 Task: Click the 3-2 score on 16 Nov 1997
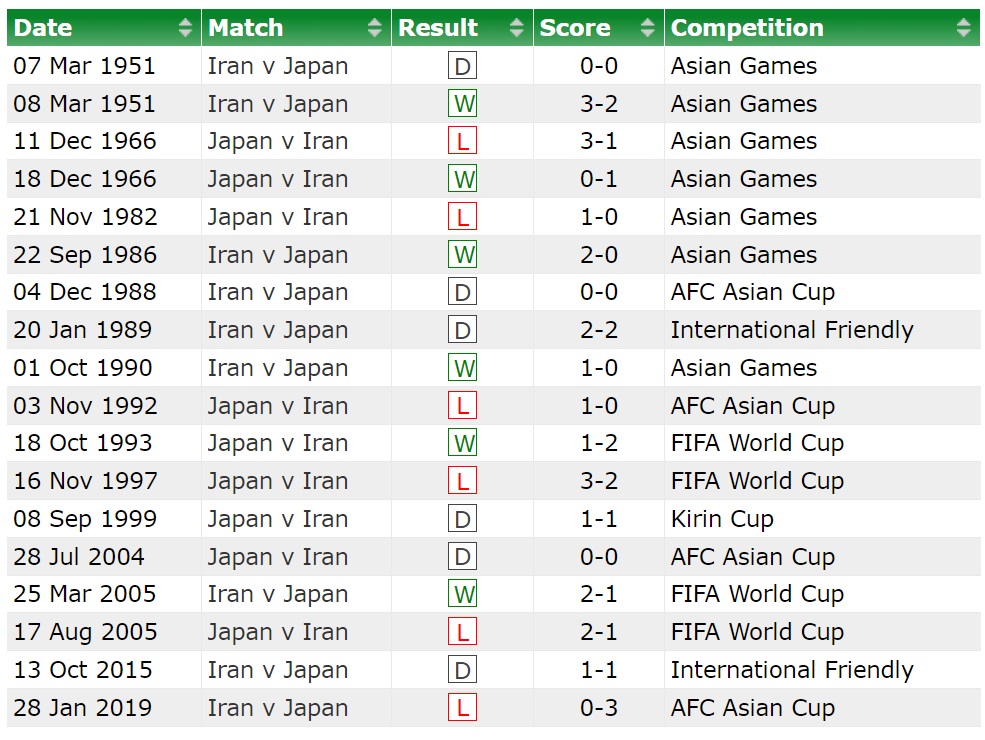[599, 481]
